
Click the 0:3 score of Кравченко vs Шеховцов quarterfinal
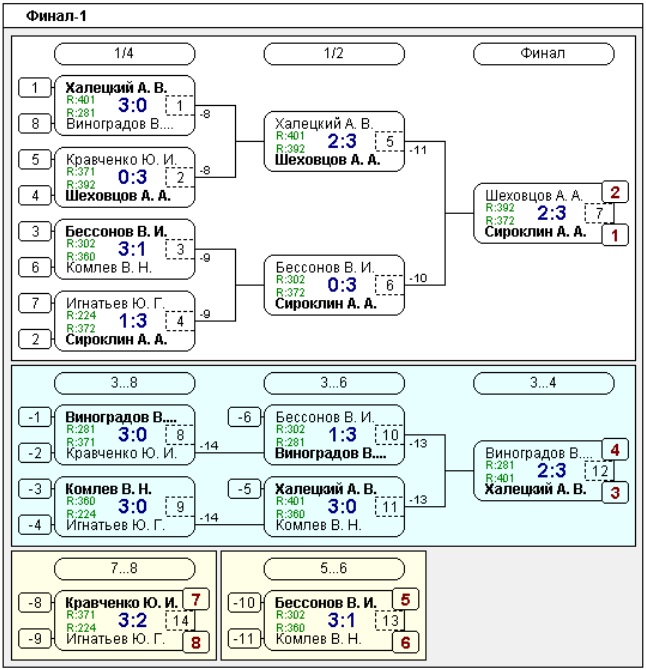tap(132, 177)
